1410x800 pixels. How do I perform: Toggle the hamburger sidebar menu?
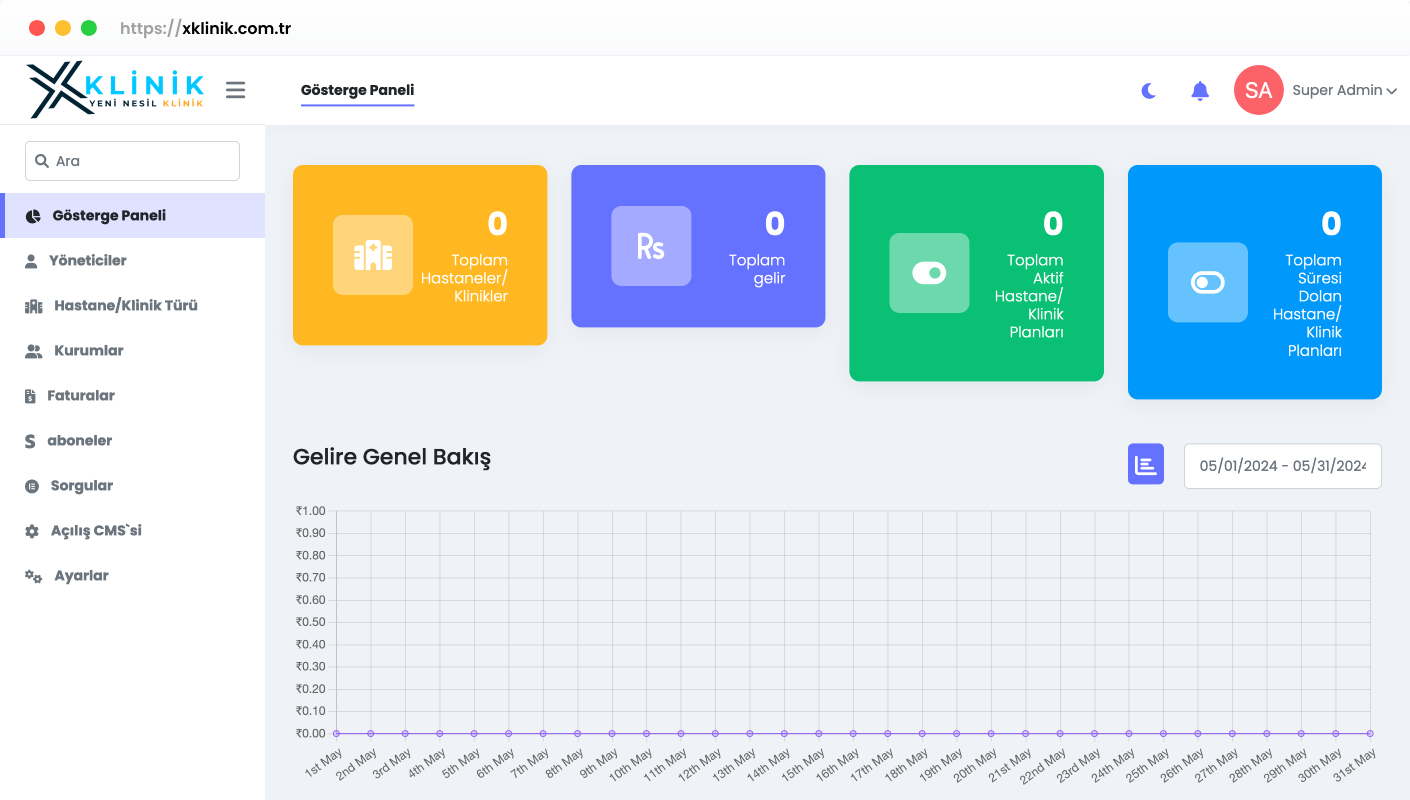click(235, 90)
